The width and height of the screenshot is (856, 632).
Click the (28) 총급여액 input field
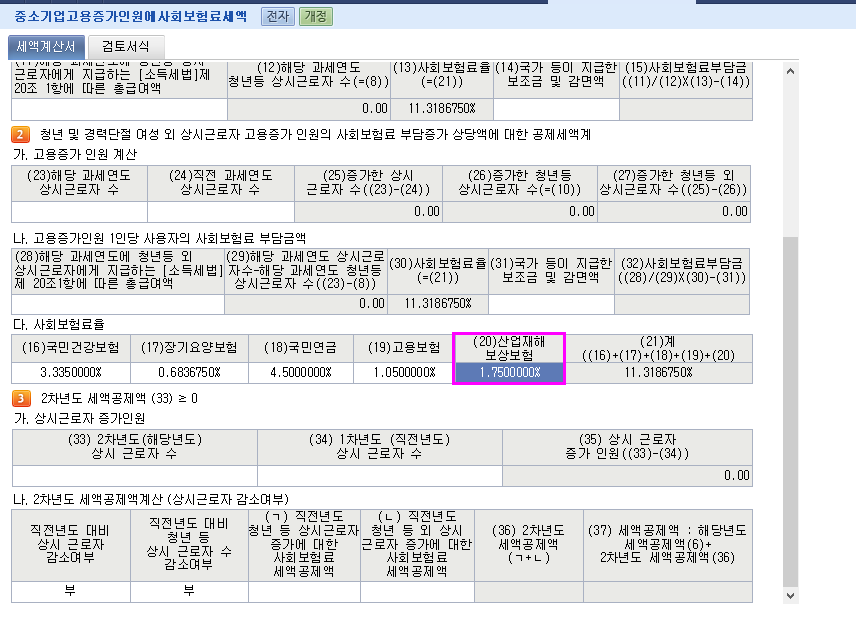118,304
